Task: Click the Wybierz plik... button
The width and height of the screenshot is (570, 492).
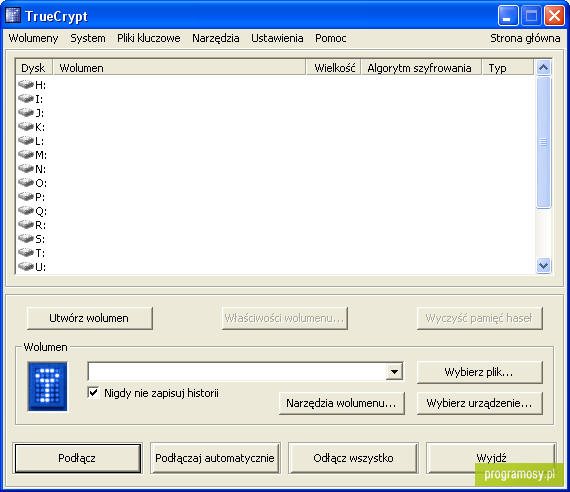Action: pyautogui.click(x=480, y=372)
